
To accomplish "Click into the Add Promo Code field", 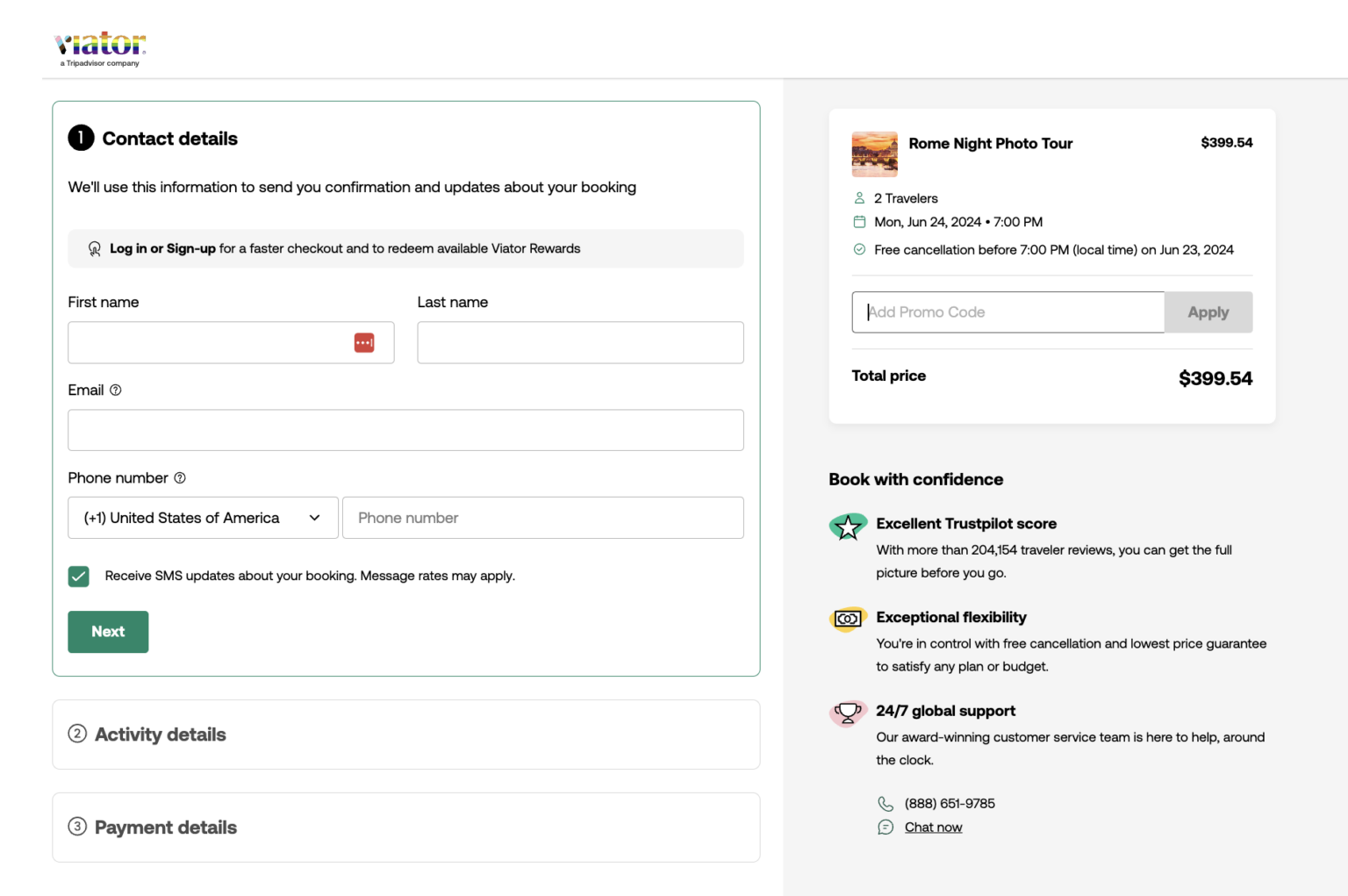I will [1007, 312].
